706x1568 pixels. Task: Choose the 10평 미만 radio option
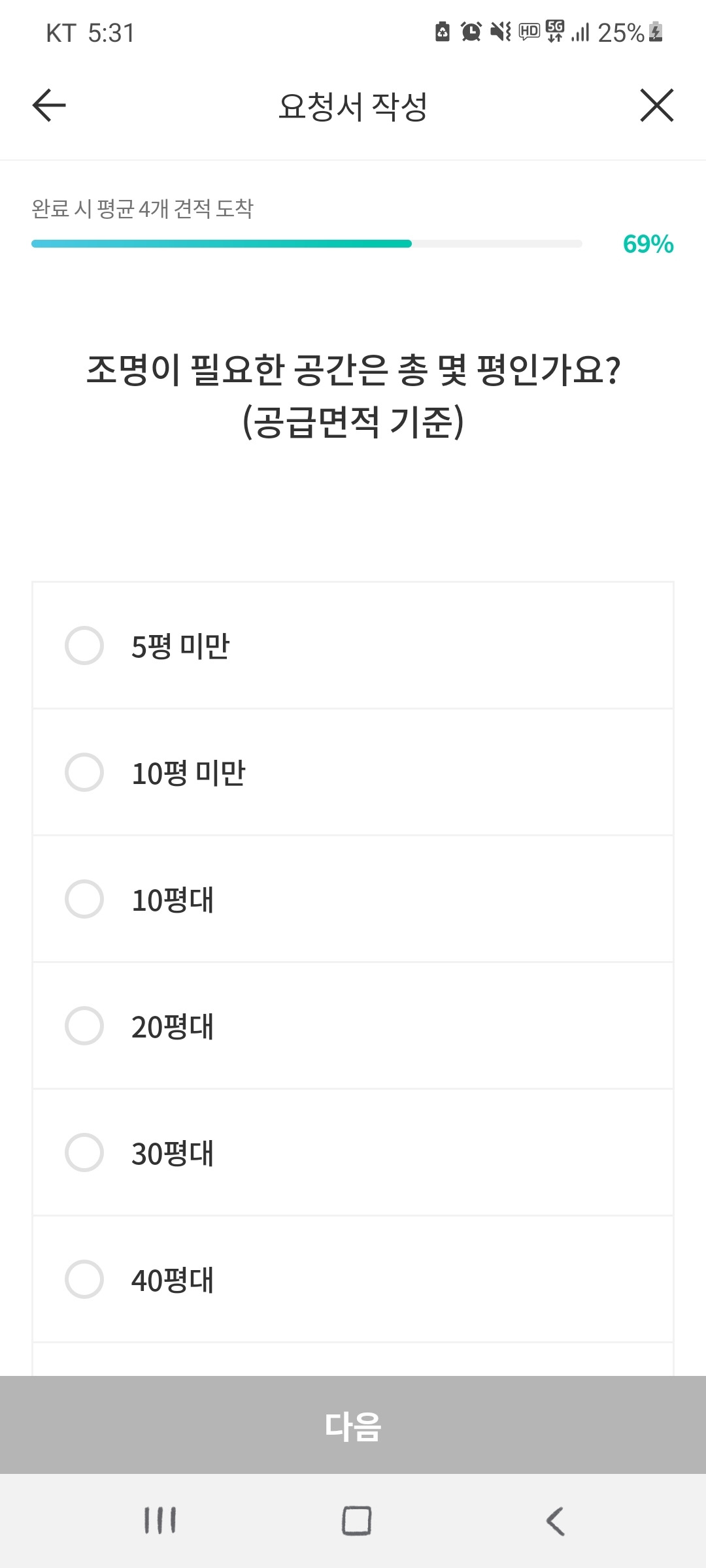84,772
